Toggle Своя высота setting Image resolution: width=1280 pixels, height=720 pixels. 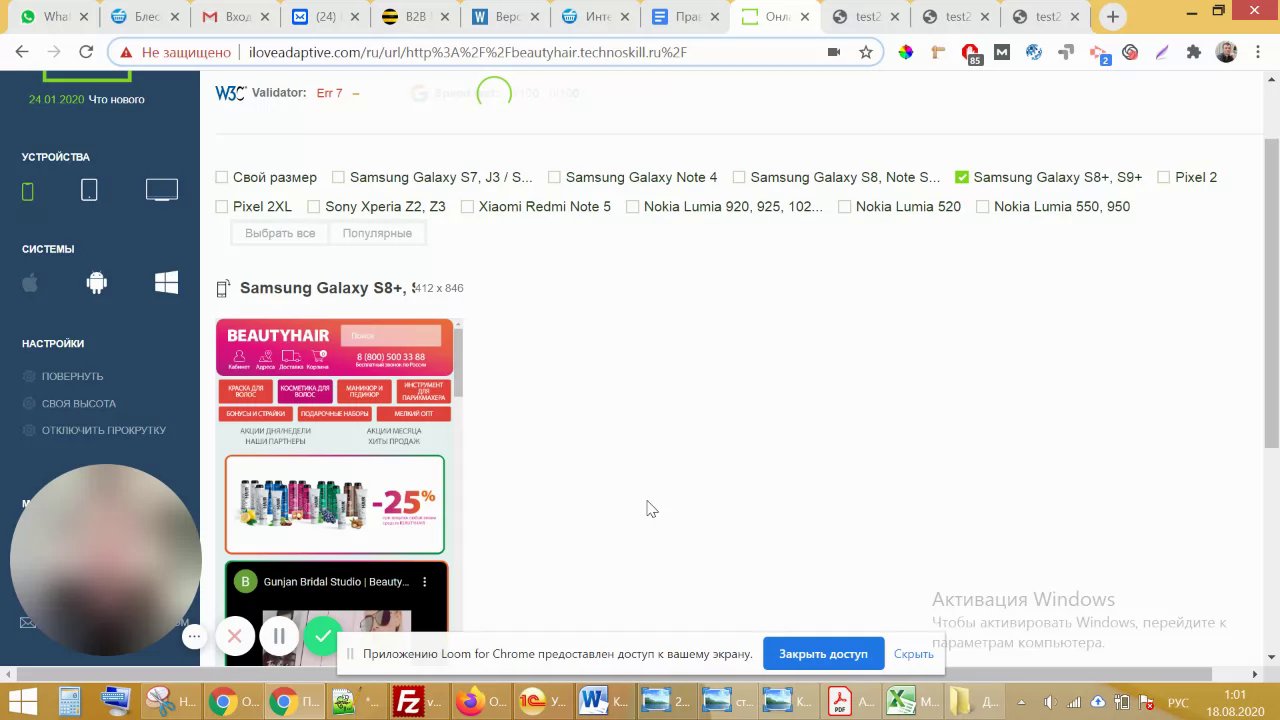click(x=70, y=403)
